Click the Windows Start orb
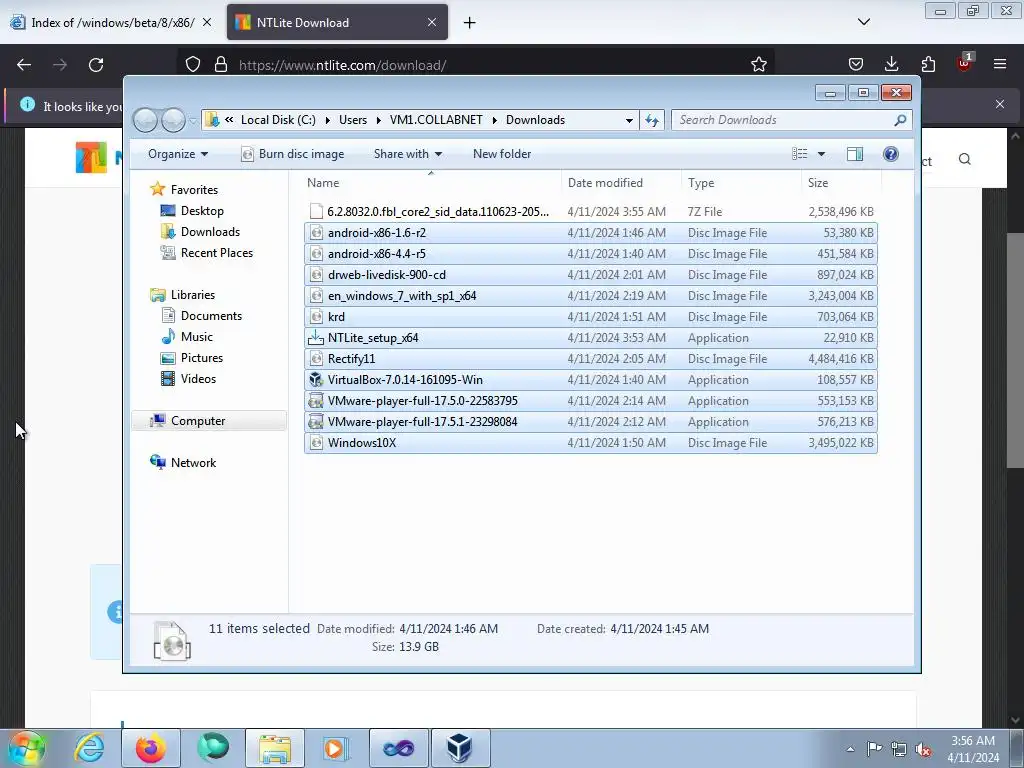 (x=27, y=748)
